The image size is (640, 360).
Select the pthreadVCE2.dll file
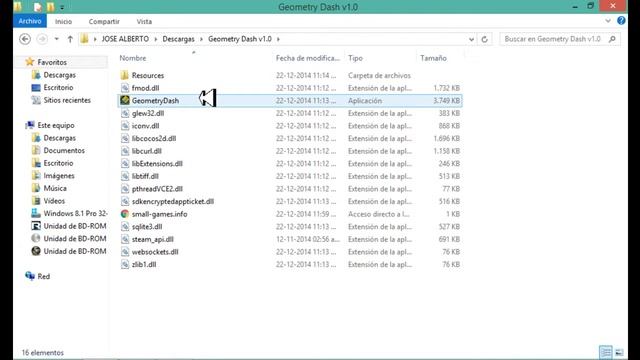[157, 189]
